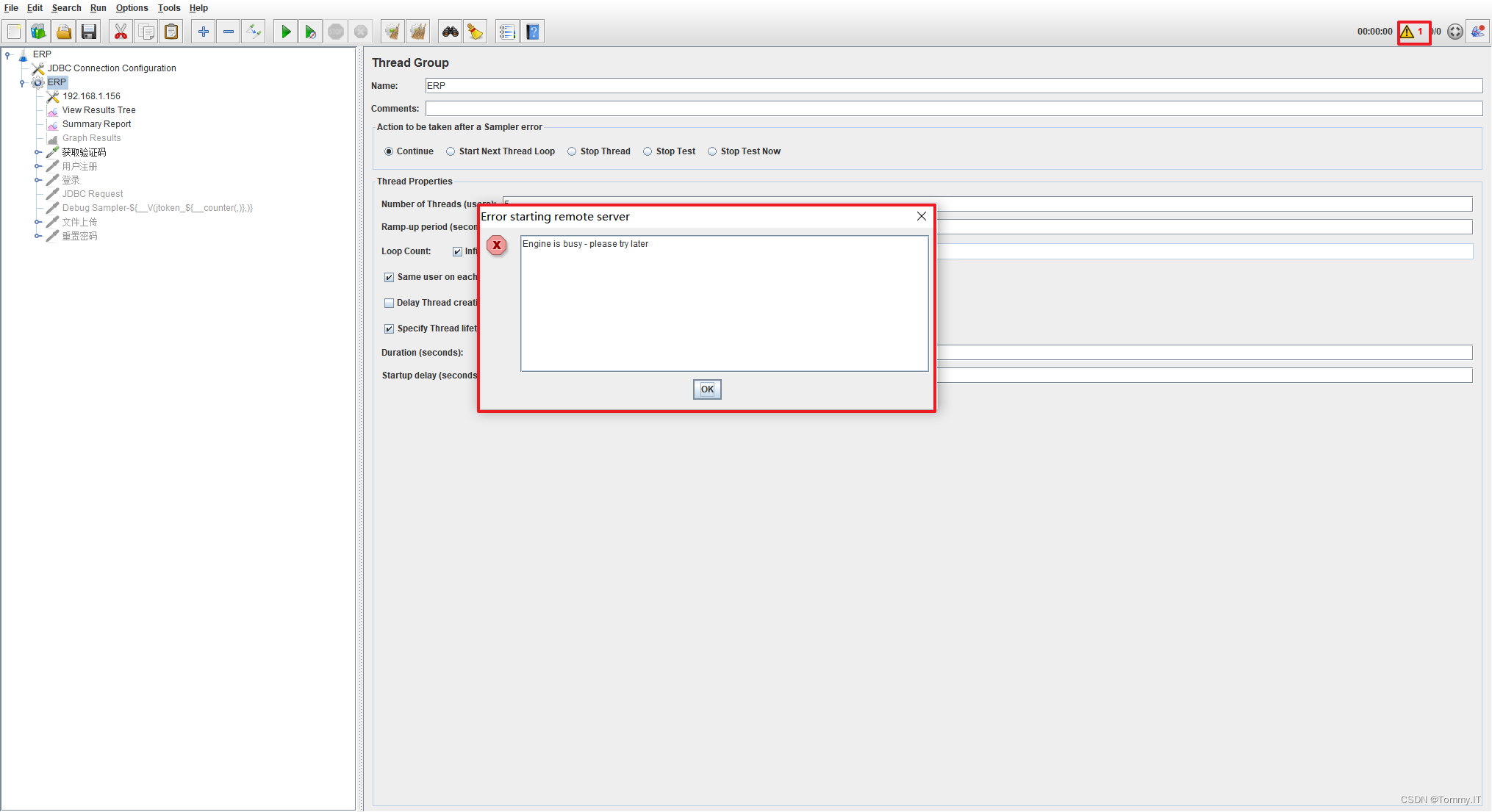Start test without pauses
The height and width of the screenshot is (812, 1492).
310,31
